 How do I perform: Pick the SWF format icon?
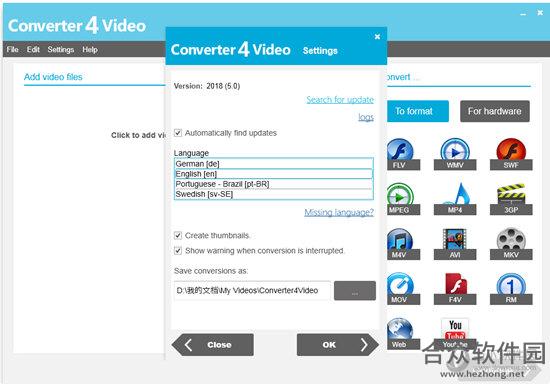511,154
